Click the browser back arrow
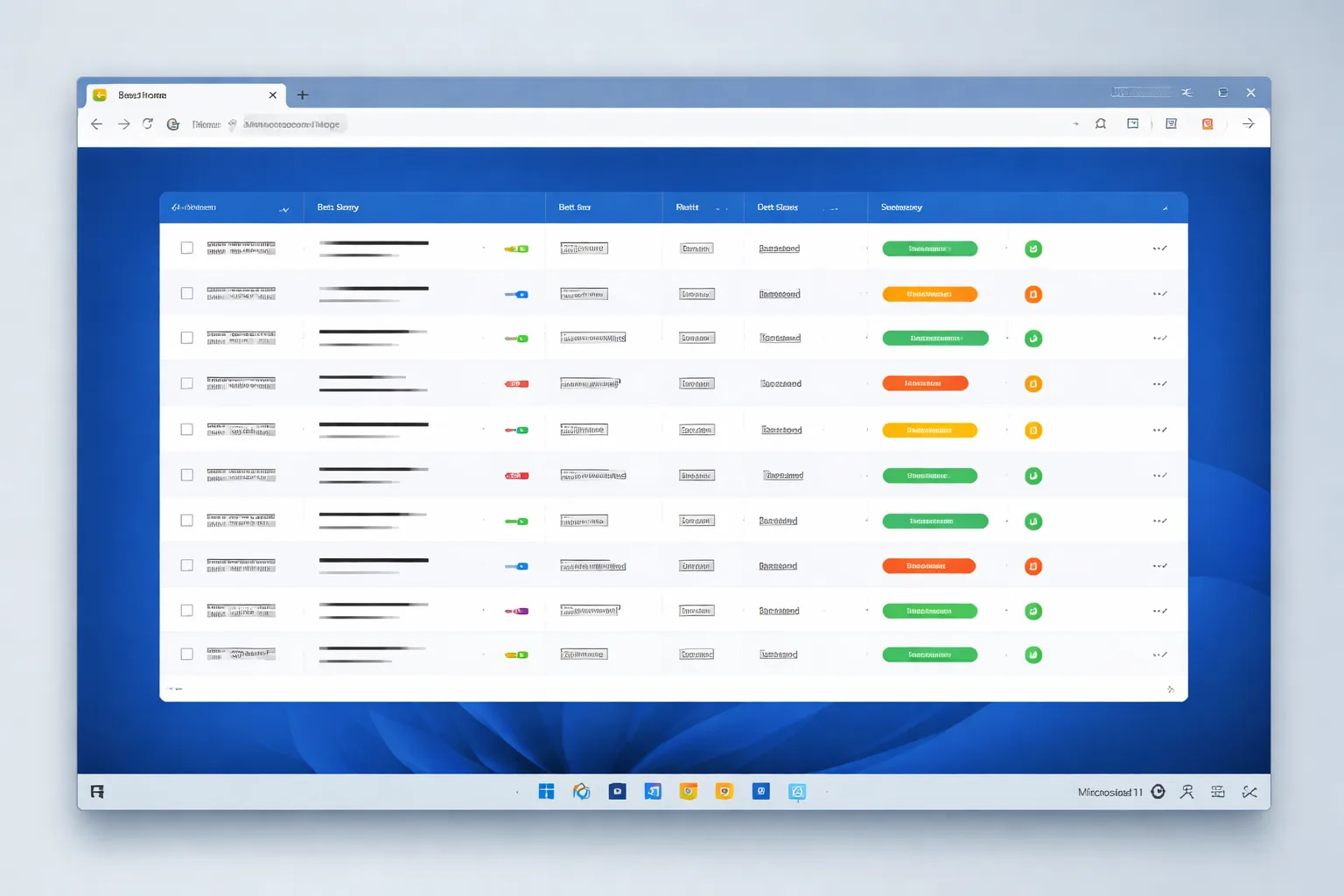 click(97, 124)
